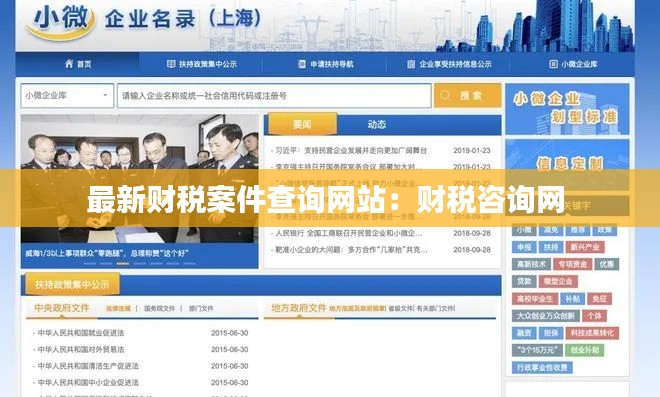
Task: Open 中华人民共和国对外贸易法
Action: coord(80,349)
